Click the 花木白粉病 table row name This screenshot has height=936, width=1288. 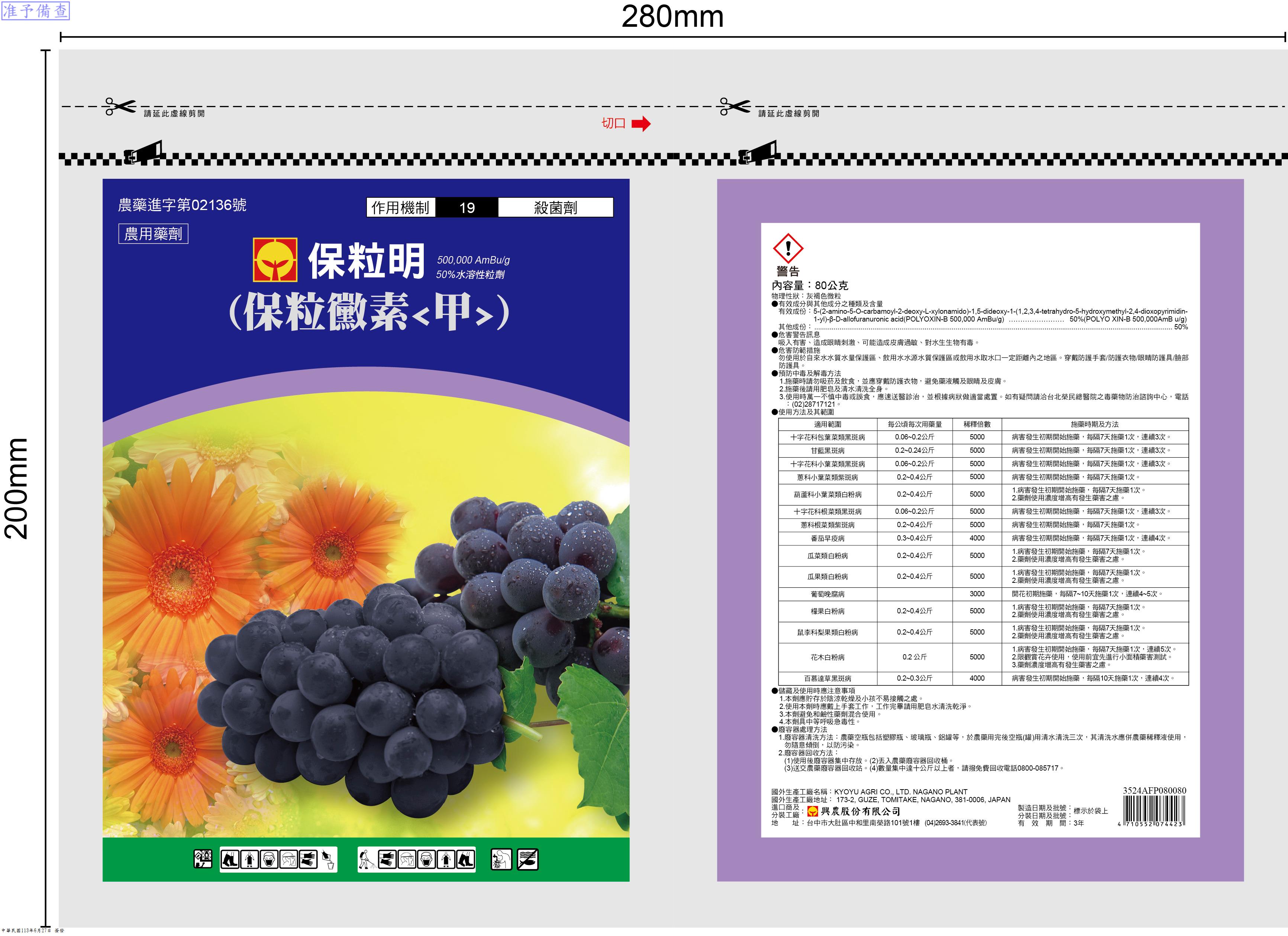[x=827, y=657]
